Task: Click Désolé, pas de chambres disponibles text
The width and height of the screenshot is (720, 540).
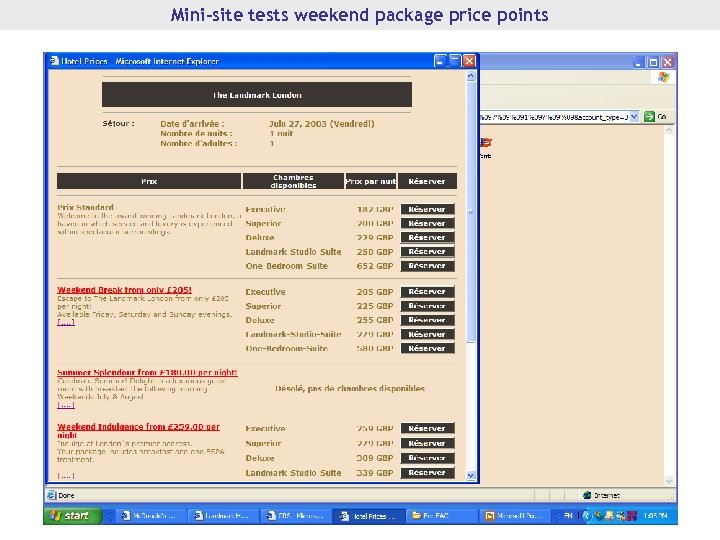Action: coord(350,388)
